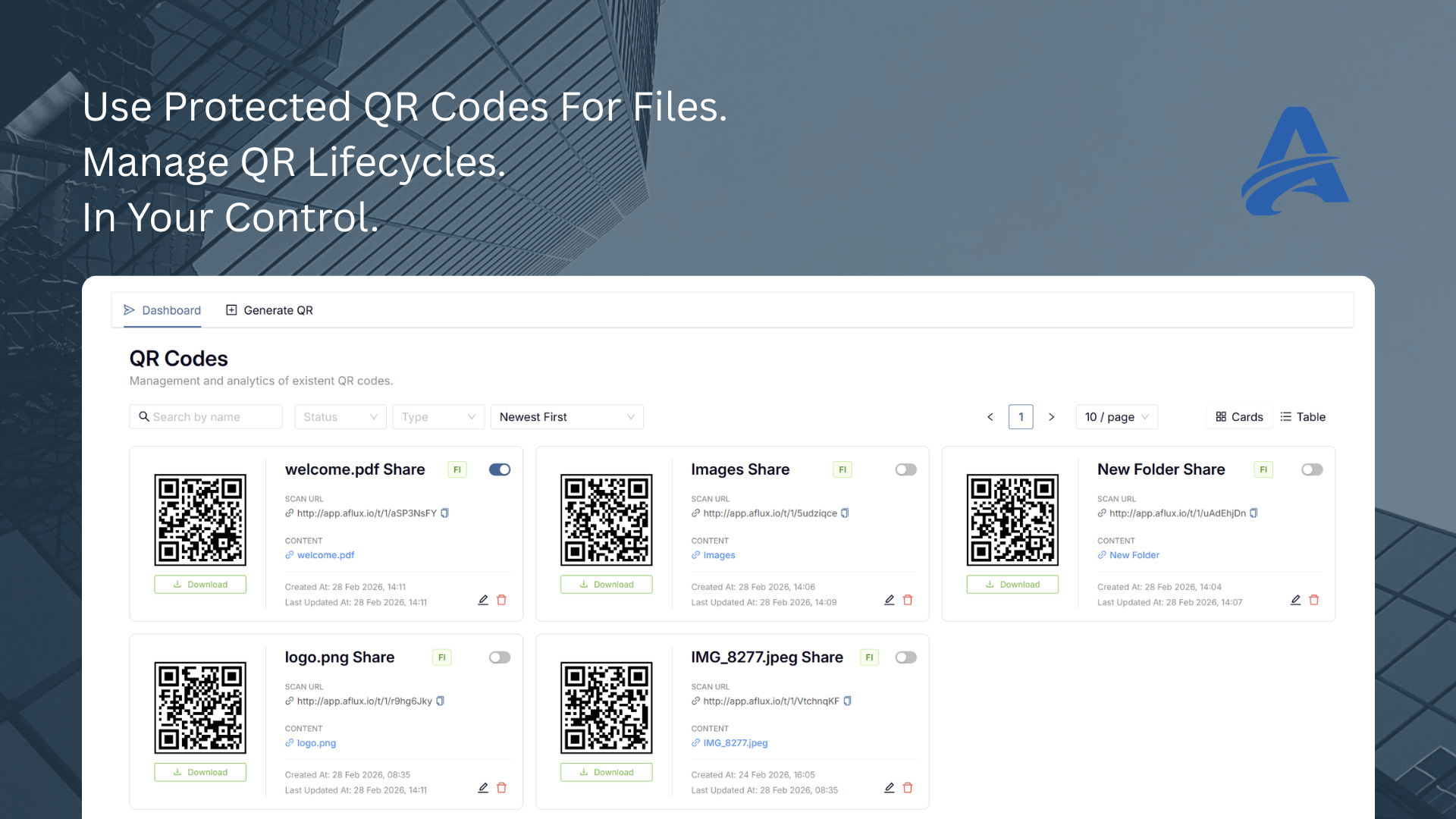Edit the welcome.pdf Share QR code
1456x819 pixels.
pyautogui.click(x=483, y=600)
